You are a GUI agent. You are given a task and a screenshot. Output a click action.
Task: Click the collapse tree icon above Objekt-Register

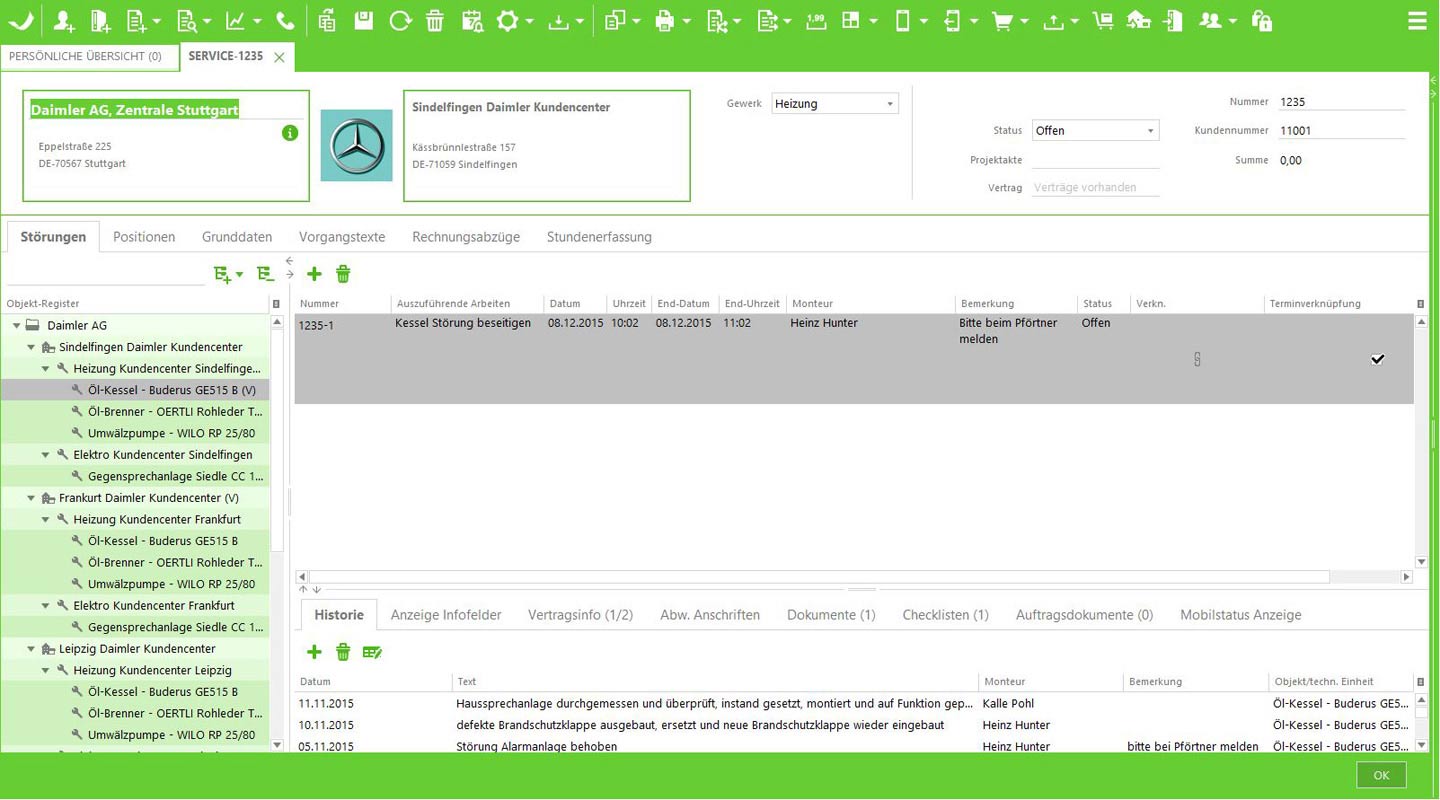coord(264,274)
